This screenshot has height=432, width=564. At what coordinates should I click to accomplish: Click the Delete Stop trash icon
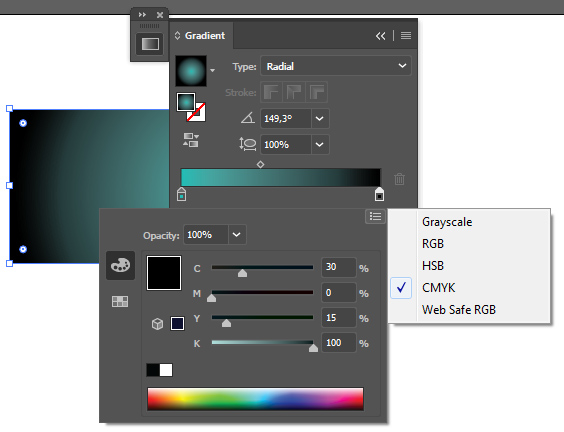click(x=399, y=178)
